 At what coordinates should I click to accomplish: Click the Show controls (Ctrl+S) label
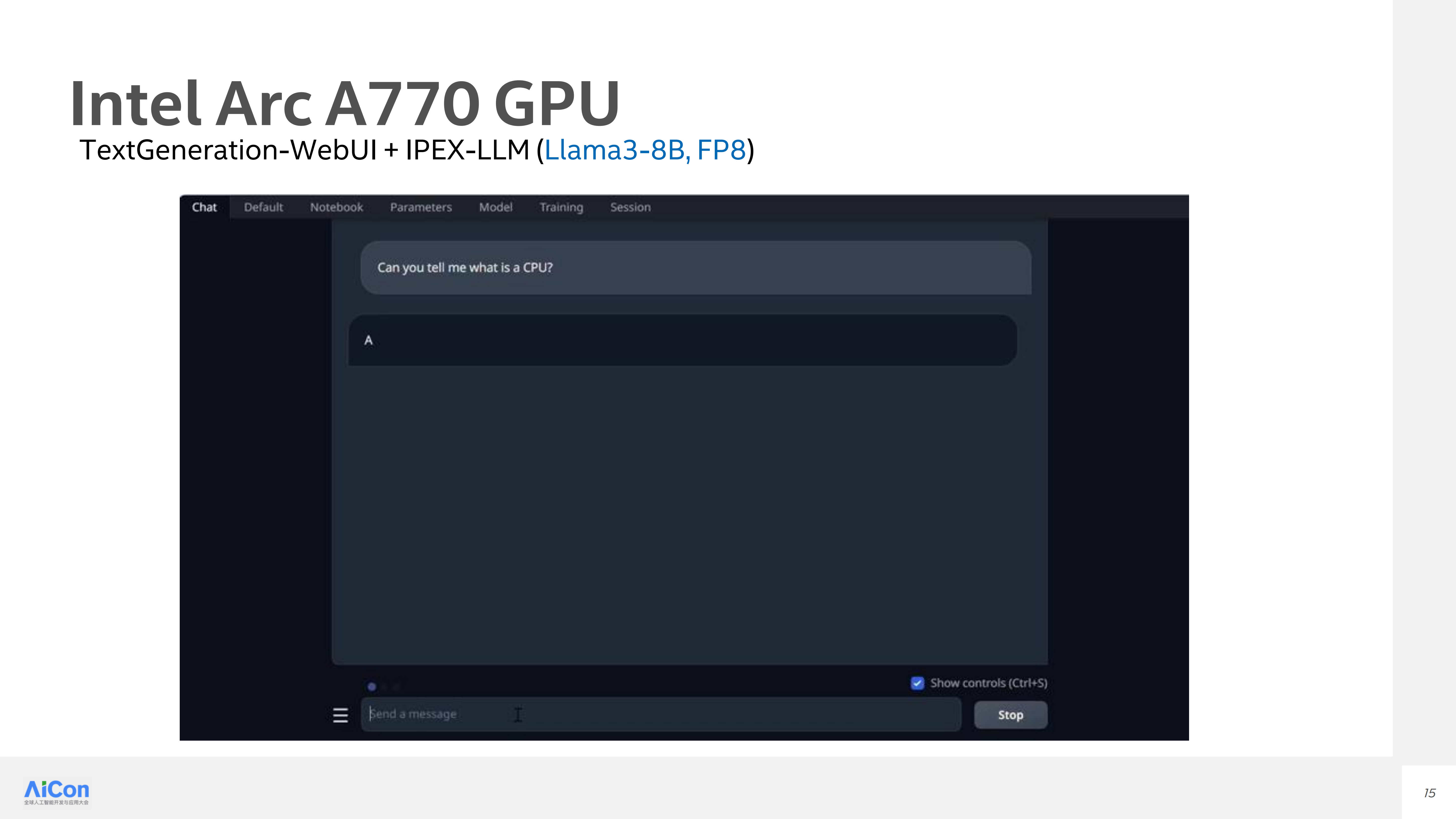(989, 683)
